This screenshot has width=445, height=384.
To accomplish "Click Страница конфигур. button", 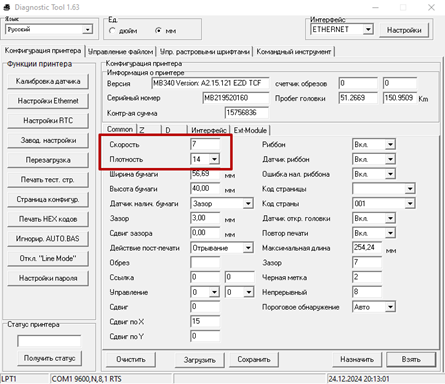I will [x=48, y=199].
